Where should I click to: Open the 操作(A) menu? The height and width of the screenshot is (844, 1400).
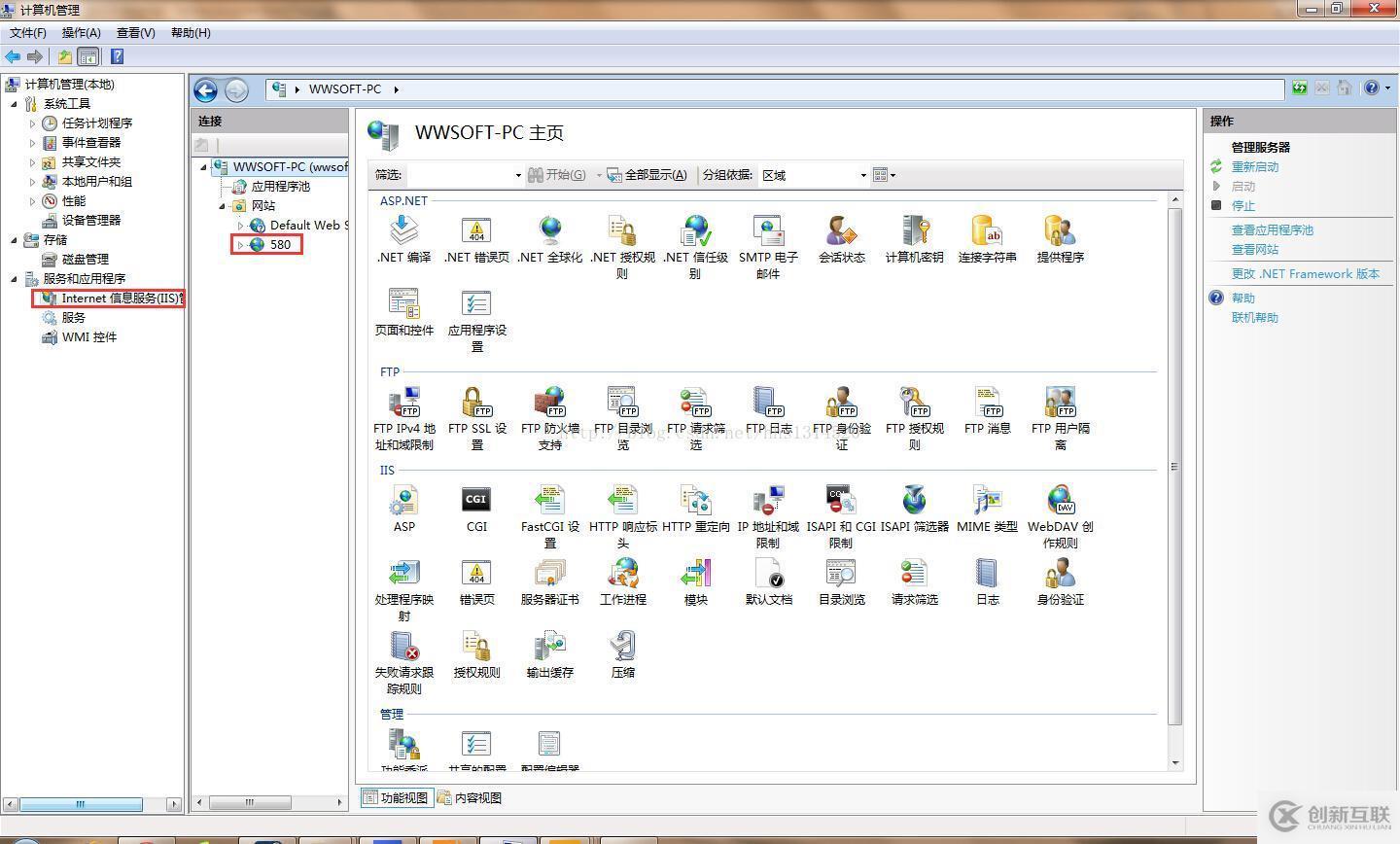82,33
